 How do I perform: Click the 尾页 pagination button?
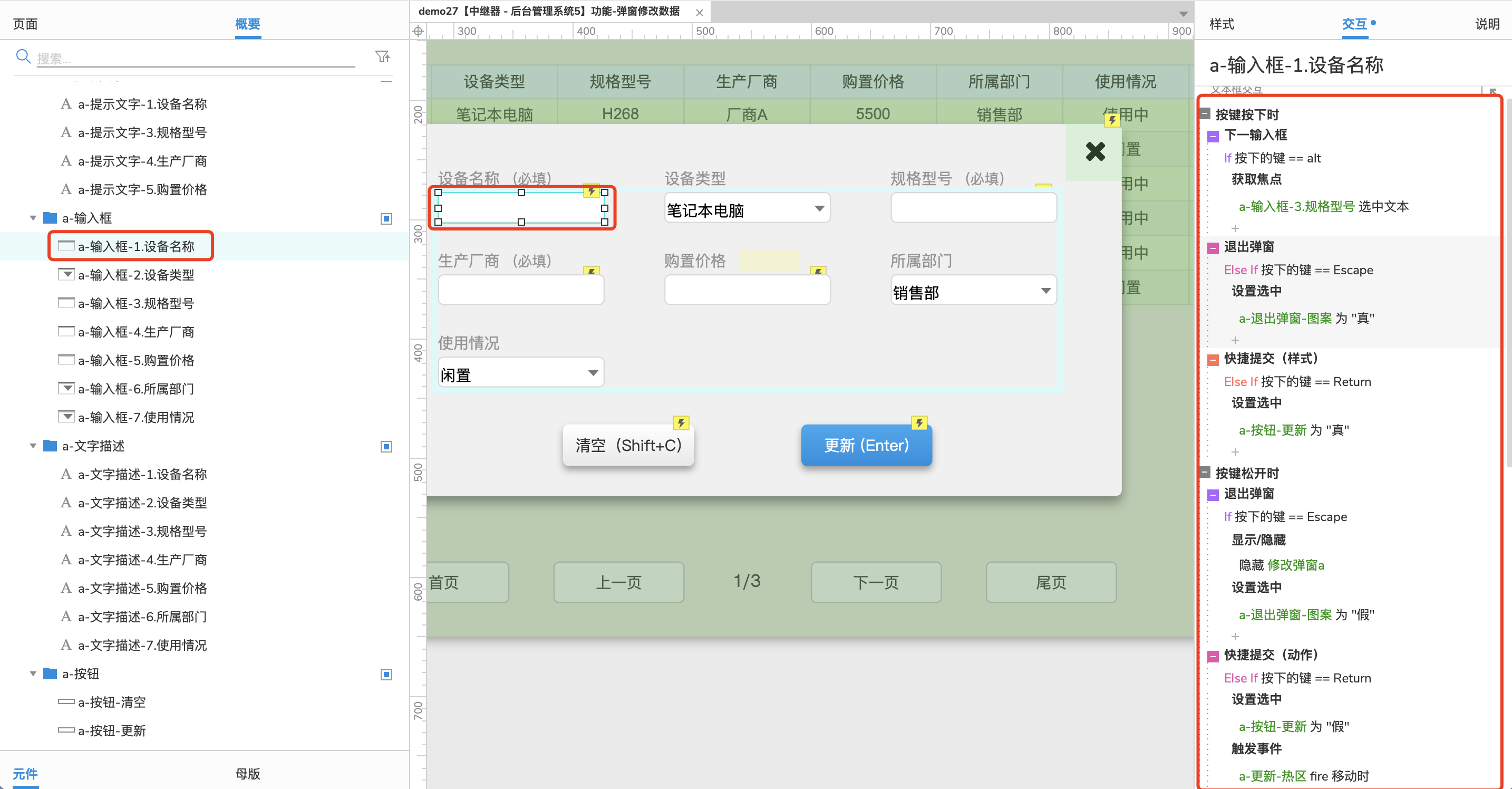[1051, 582]
